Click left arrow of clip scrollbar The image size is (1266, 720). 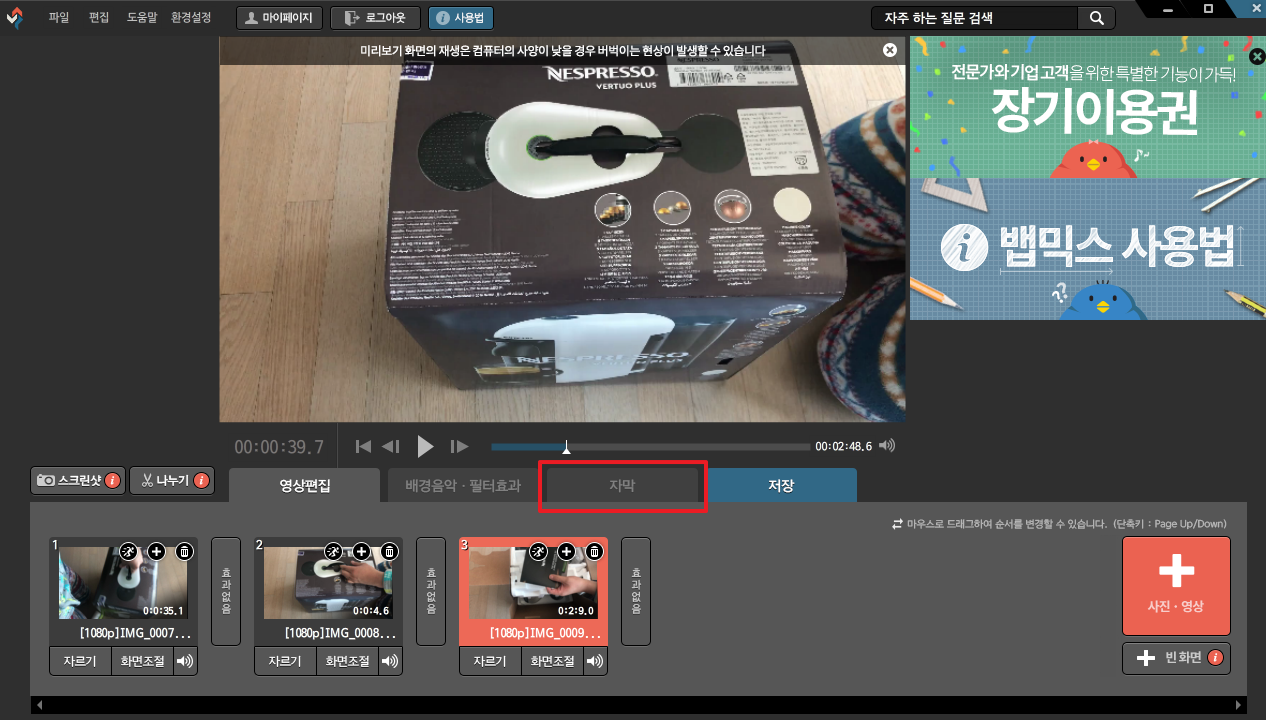pyautogui.click(x=40, y=705)
